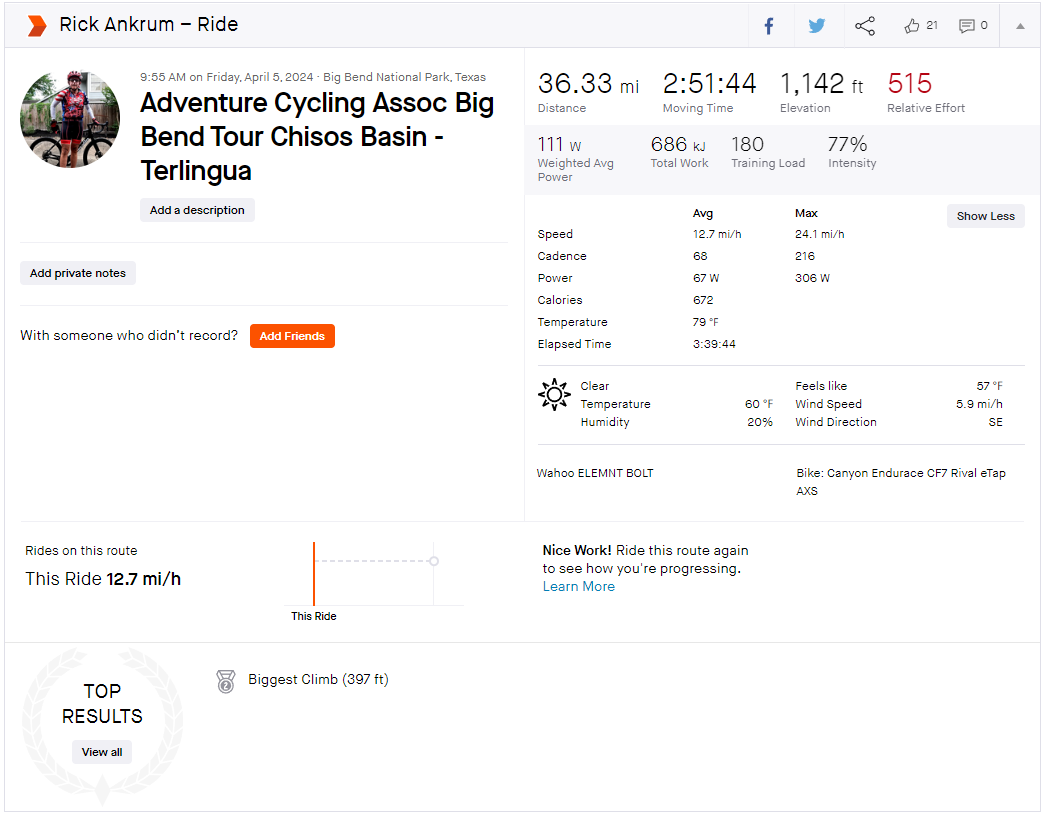
Task: Click the Biggest Climb medal icon
Action: click(225, 681)
